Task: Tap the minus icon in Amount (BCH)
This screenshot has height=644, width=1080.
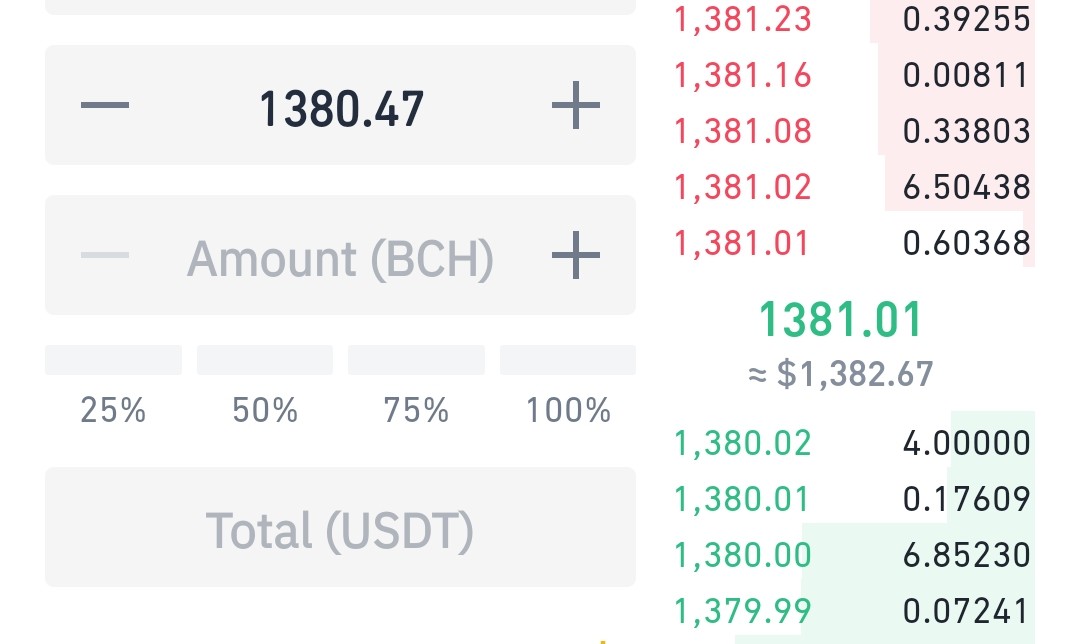Action: (x=105, y=256)
